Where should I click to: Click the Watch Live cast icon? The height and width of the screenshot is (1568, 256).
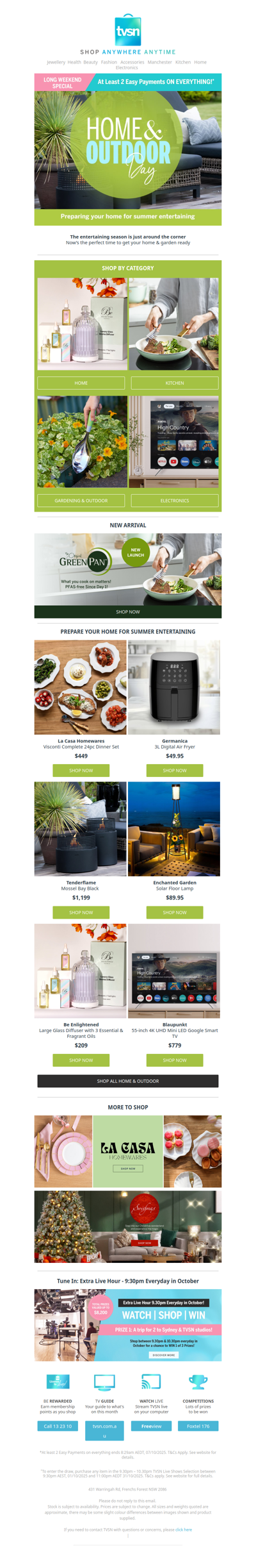coord(151,1381)
